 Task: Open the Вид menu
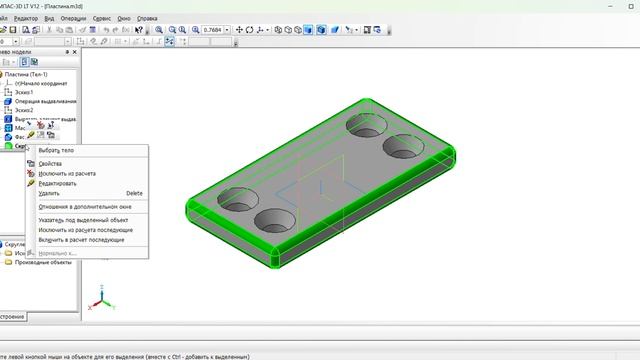49,18
